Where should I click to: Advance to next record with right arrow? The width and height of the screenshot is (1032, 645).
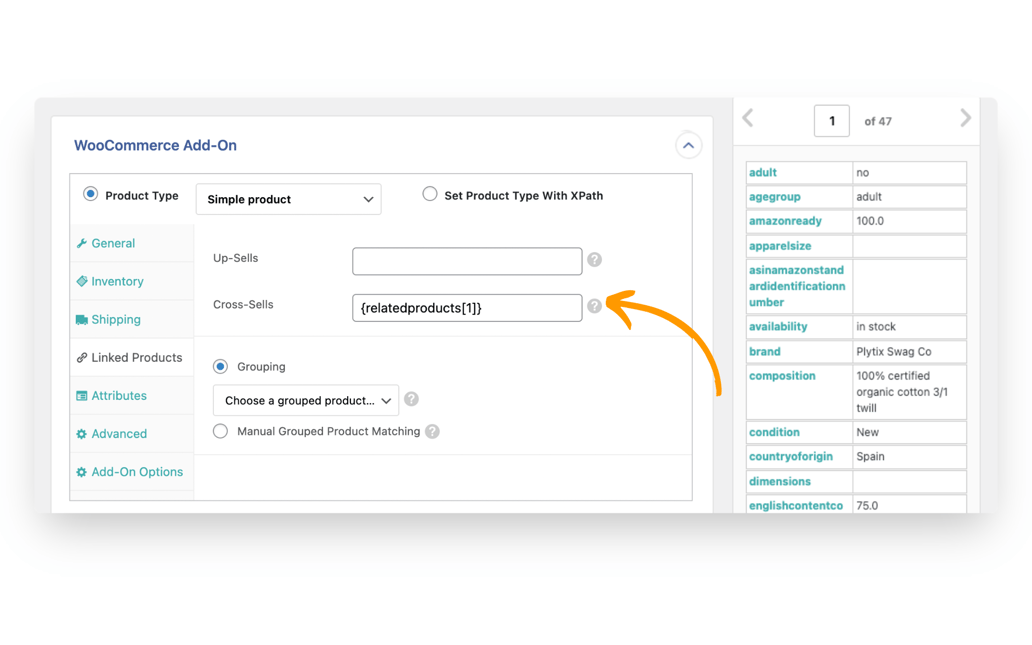pyautogui.click(x=964, y=117)
